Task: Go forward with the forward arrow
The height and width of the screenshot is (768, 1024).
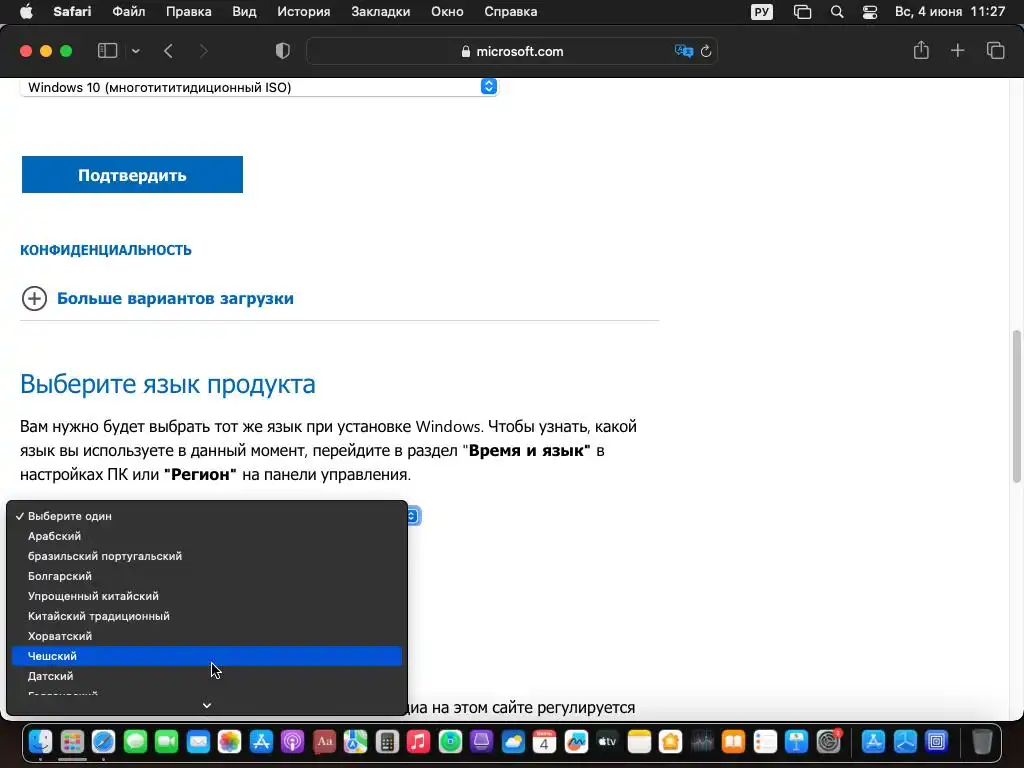Action: tap(203, 51)
